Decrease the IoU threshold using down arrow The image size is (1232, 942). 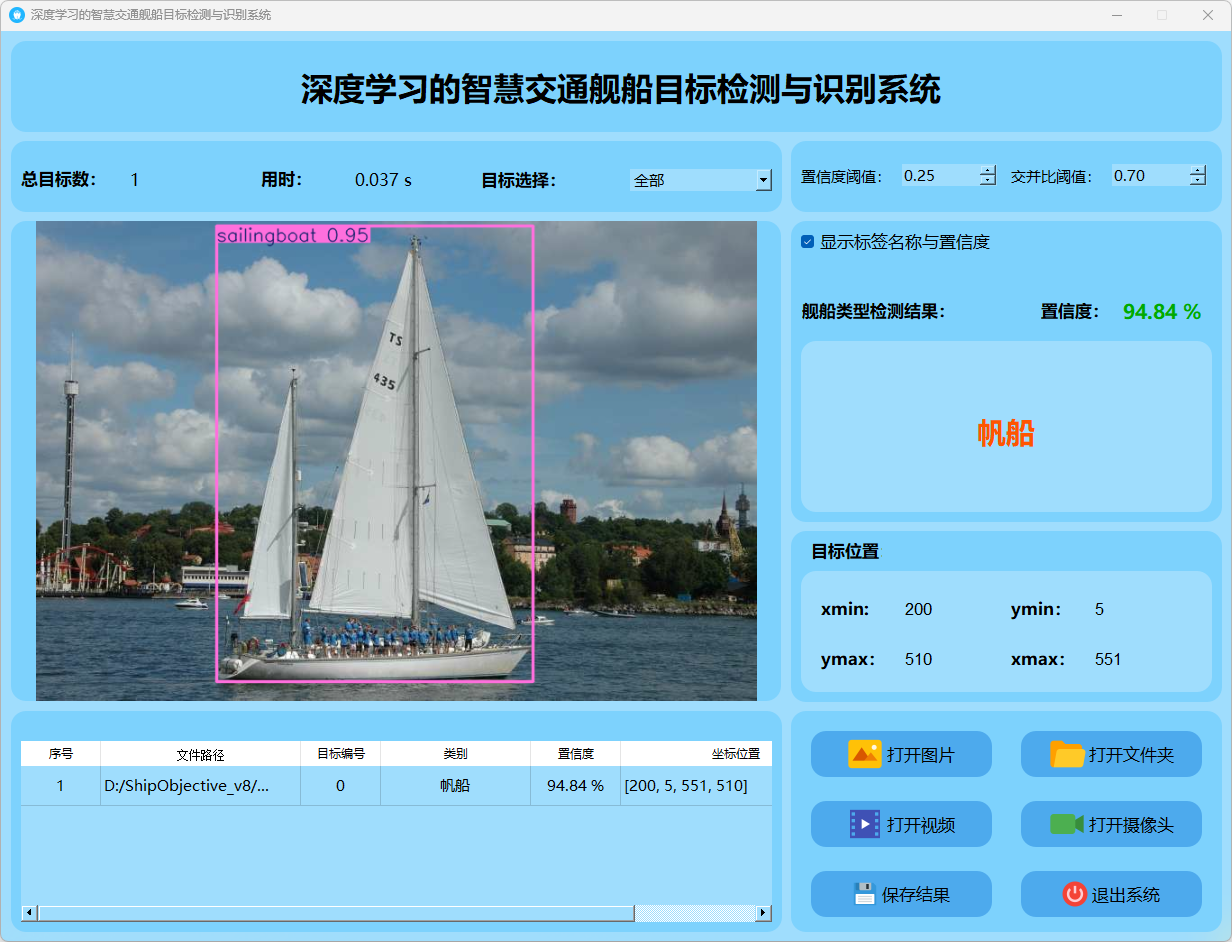tap(1198, 181)
